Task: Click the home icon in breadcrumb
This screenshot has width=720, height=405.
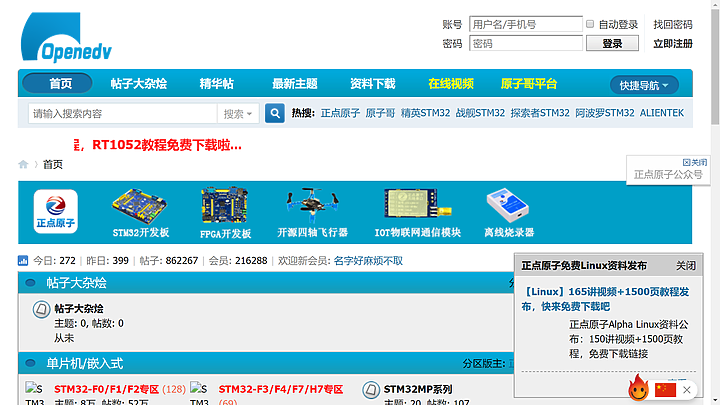Action: [23, 164]
